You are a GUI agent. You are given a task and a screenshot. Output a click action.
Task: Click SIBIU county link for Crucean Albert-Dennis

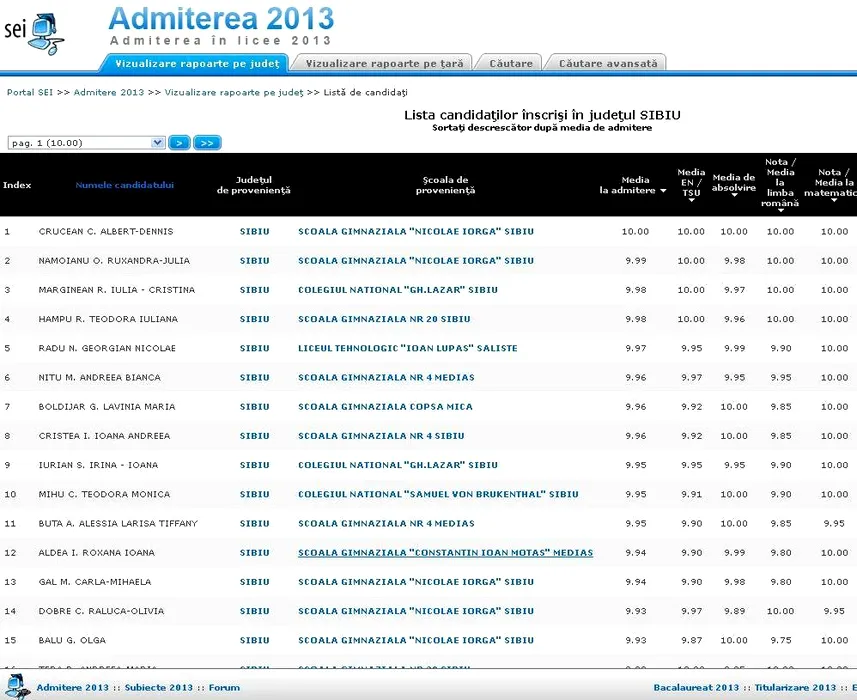[254, 232]
